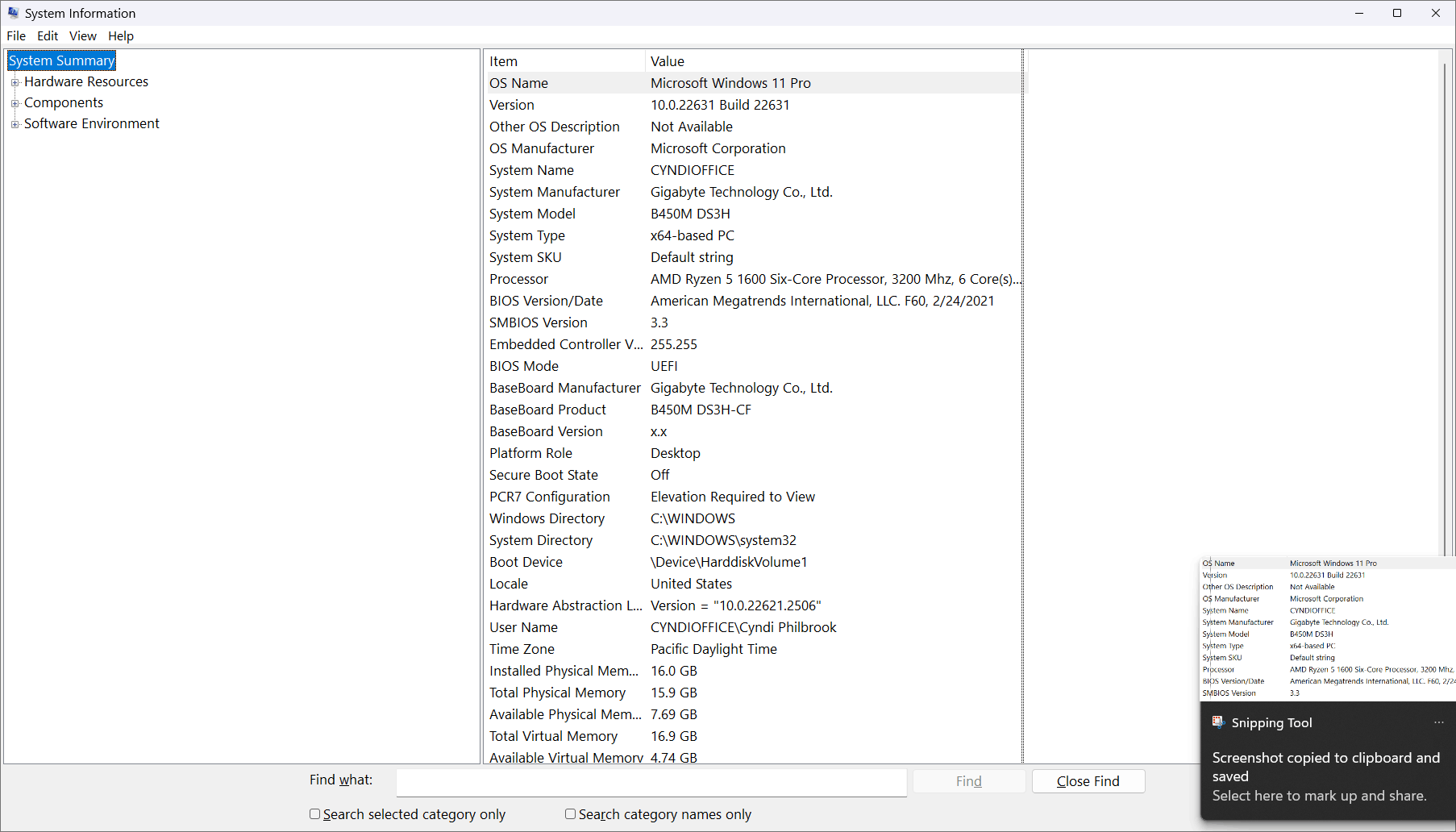Select the Other OS Description row
Viewport: 1456px width, 832px height.
click(754, 127)
